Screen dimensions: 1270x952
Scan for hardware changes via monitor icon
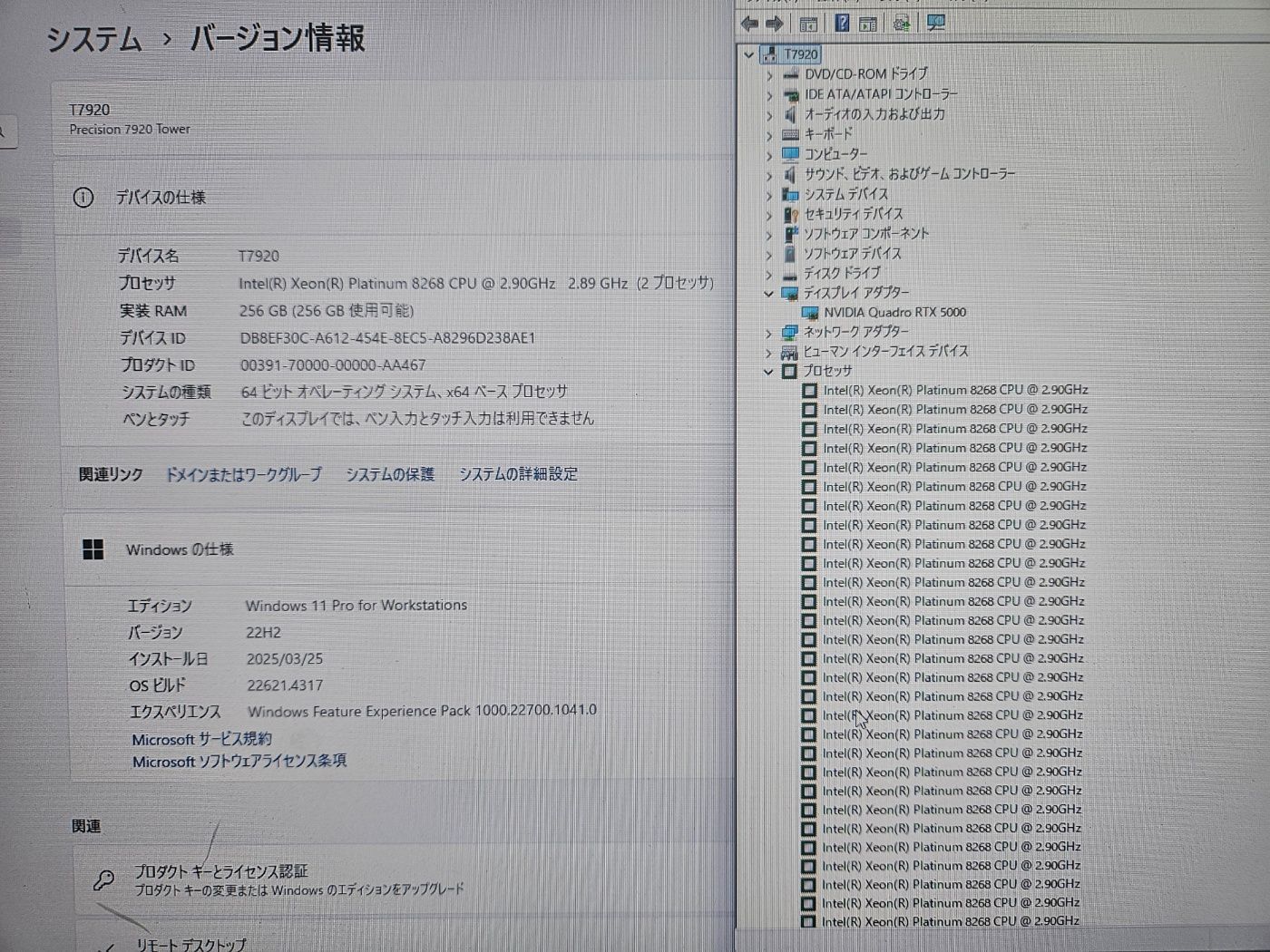[936, 23]
